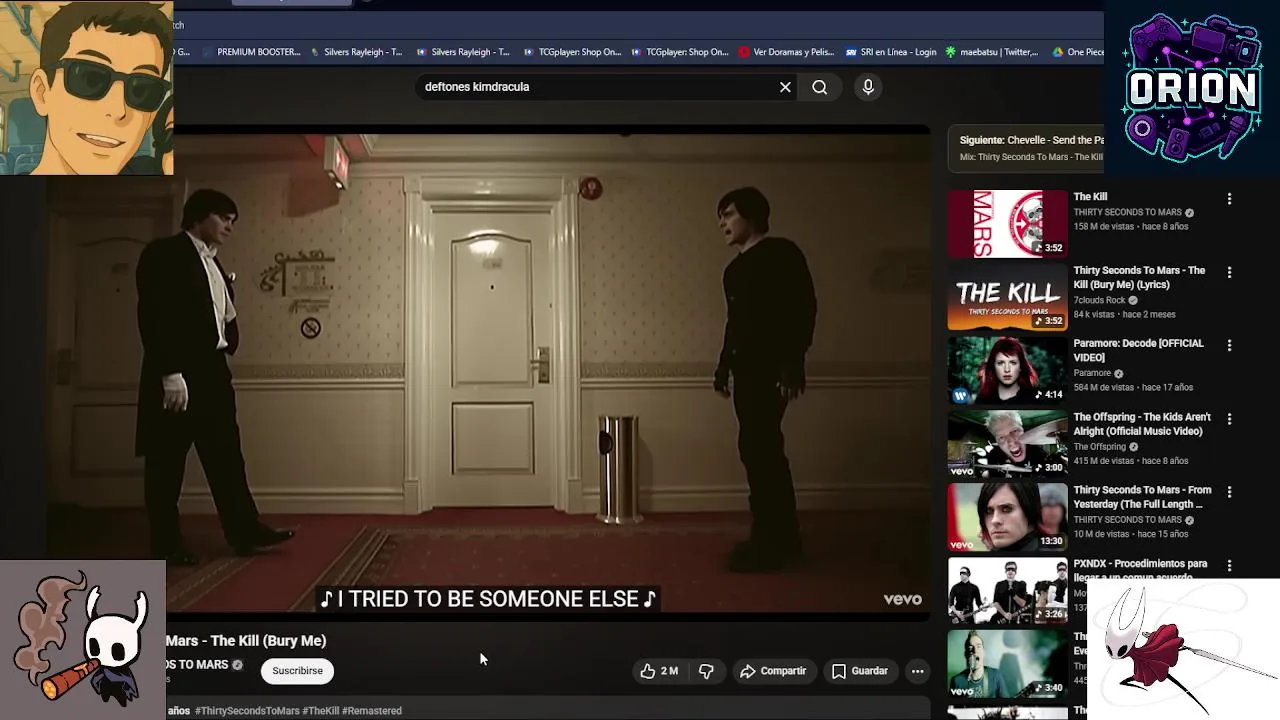Click '584 M de vistas · hace 17 años' text
Viewport: 1280px width, 720px height.
pos(1133,388)
